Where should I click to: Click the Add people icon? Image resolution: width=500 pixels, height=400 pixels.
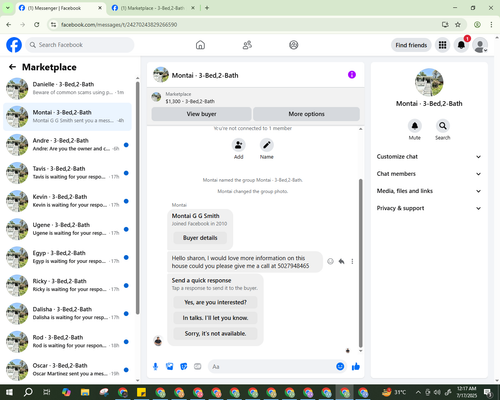[239, 145]
